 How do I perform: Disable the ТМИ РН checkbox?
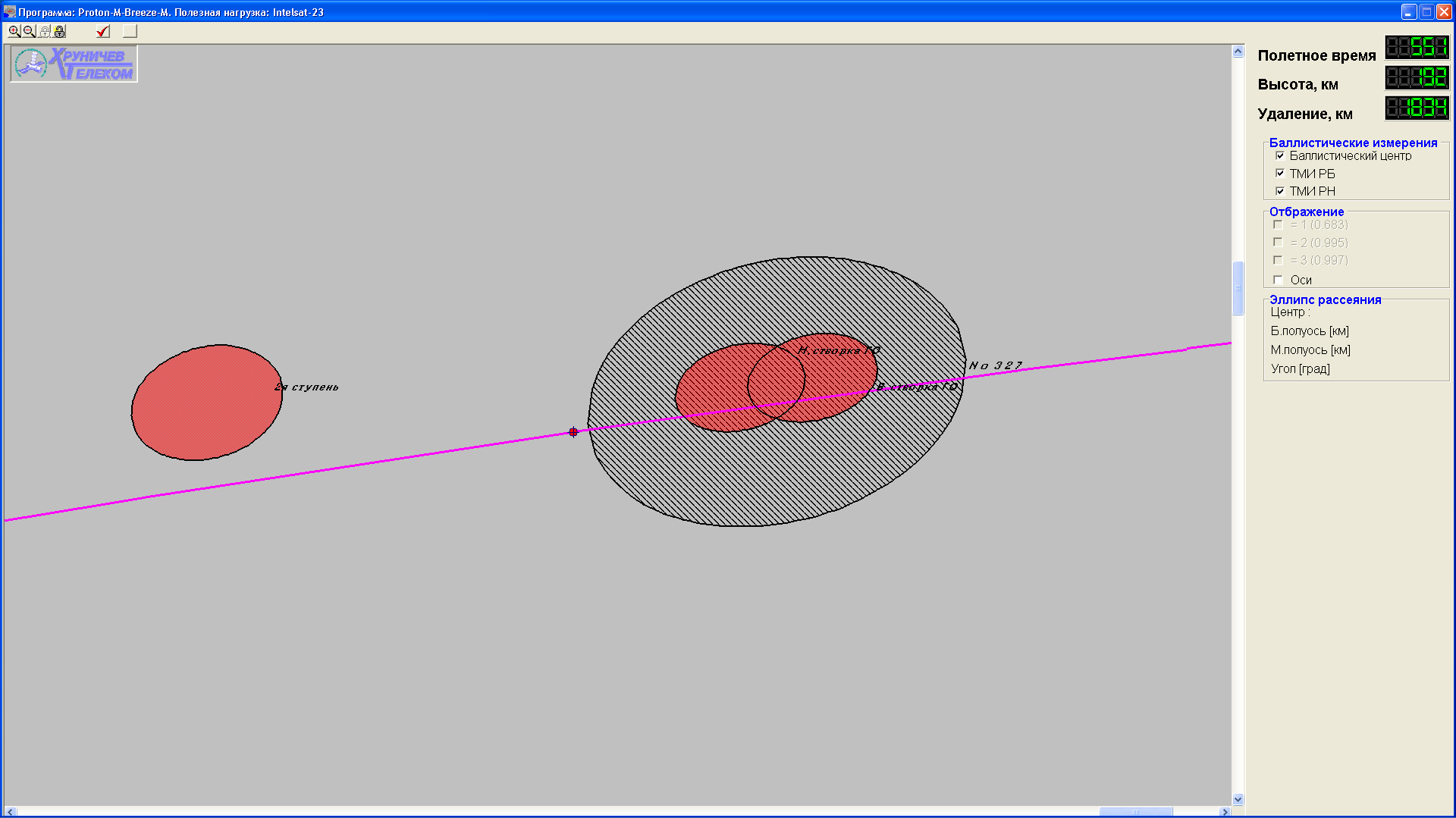coord(1280,191)
